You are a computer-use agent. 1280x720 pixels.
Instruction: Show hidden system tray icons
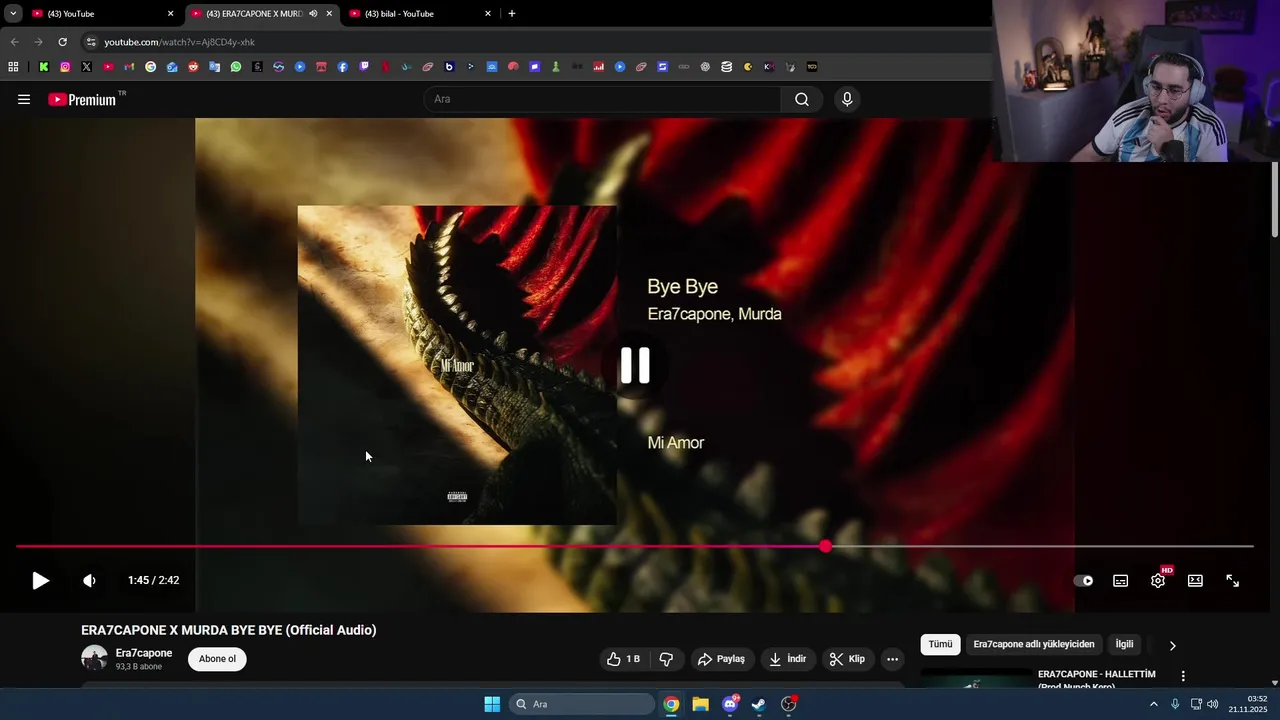tap(1153, 704)
